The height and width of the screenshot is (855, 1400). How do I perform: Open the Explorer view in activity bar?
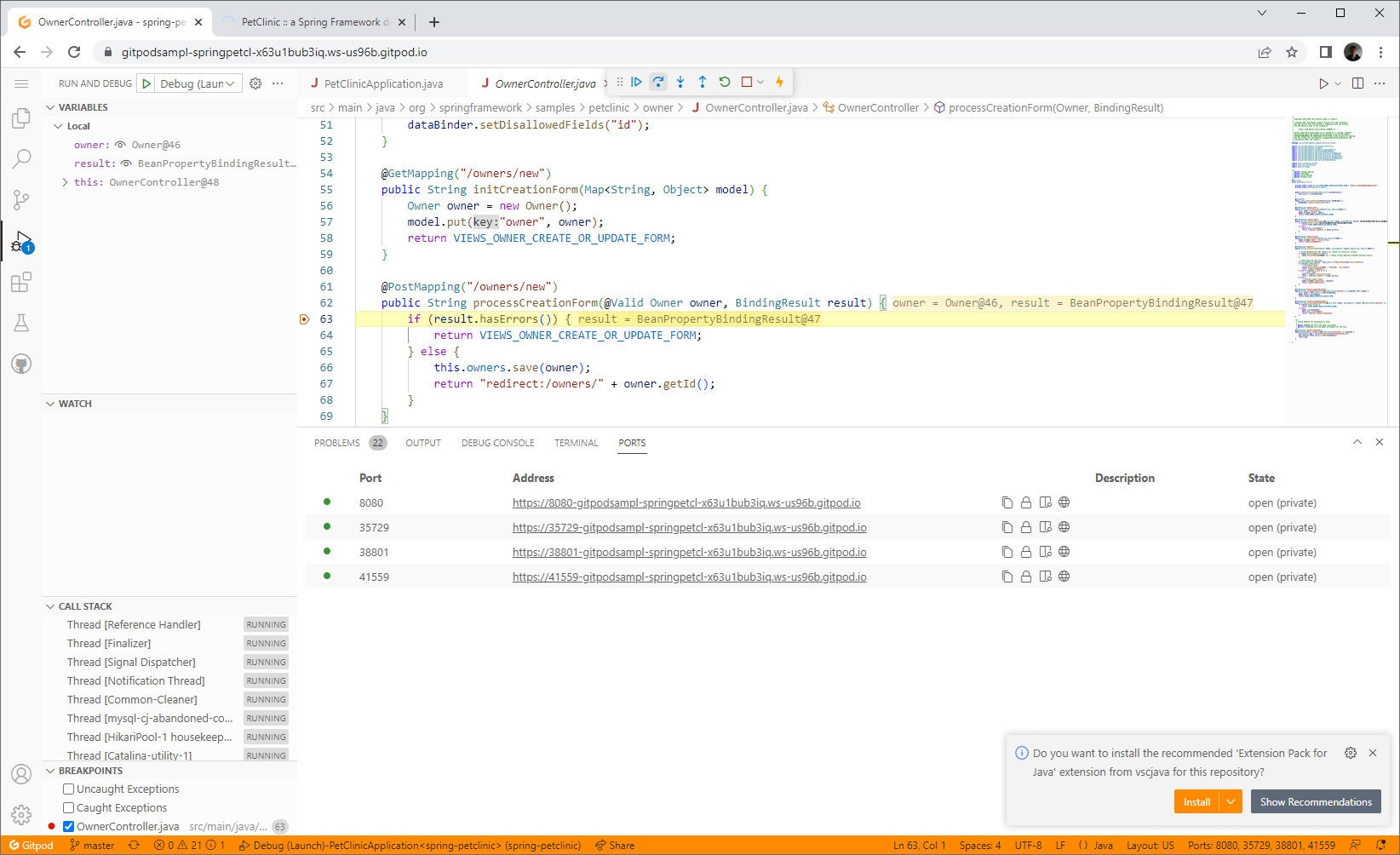pos(21,118)
